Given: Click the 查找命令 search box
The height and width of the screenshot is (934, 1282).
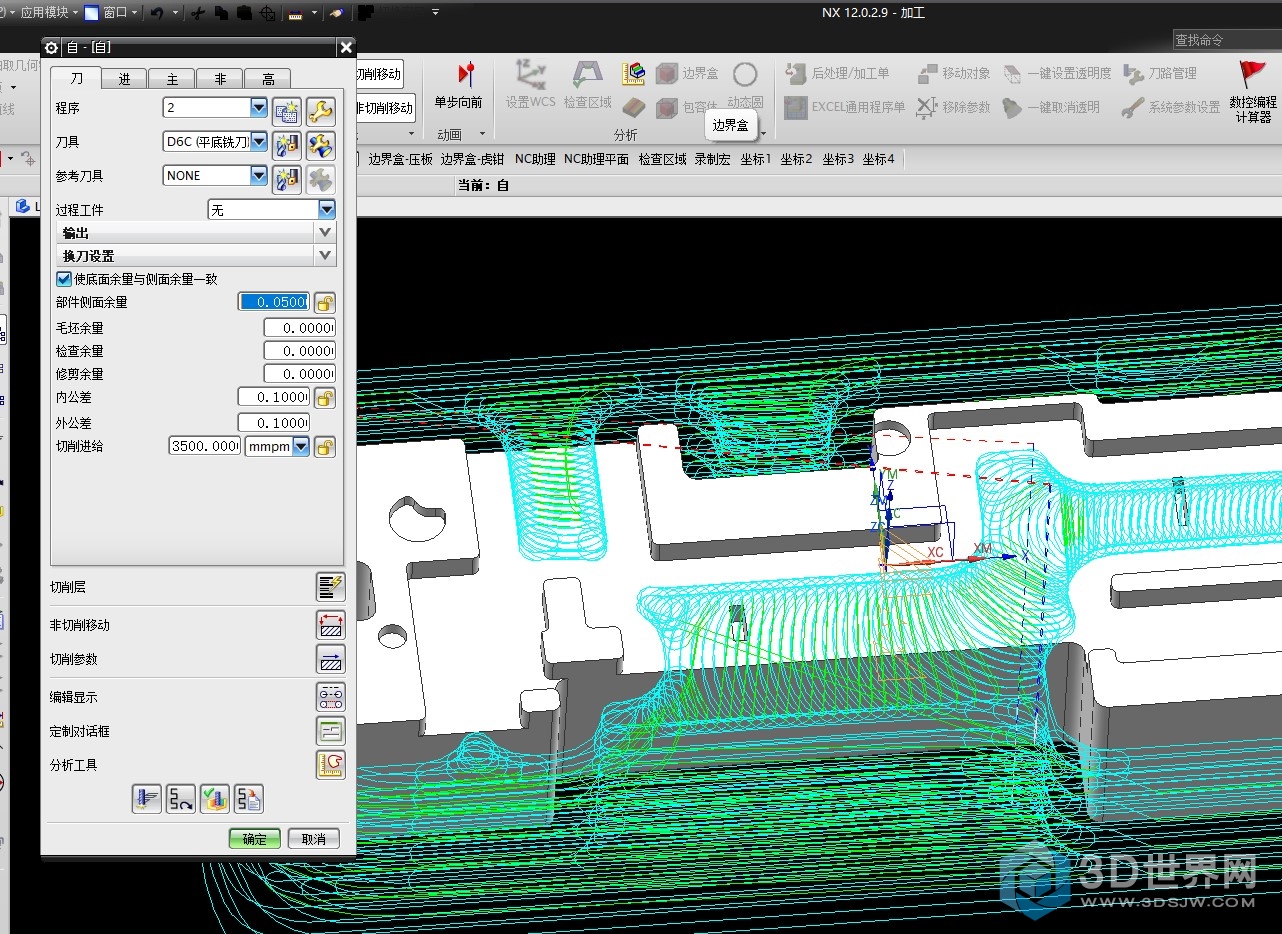Looking at the screenshot, I should 1227,40.
